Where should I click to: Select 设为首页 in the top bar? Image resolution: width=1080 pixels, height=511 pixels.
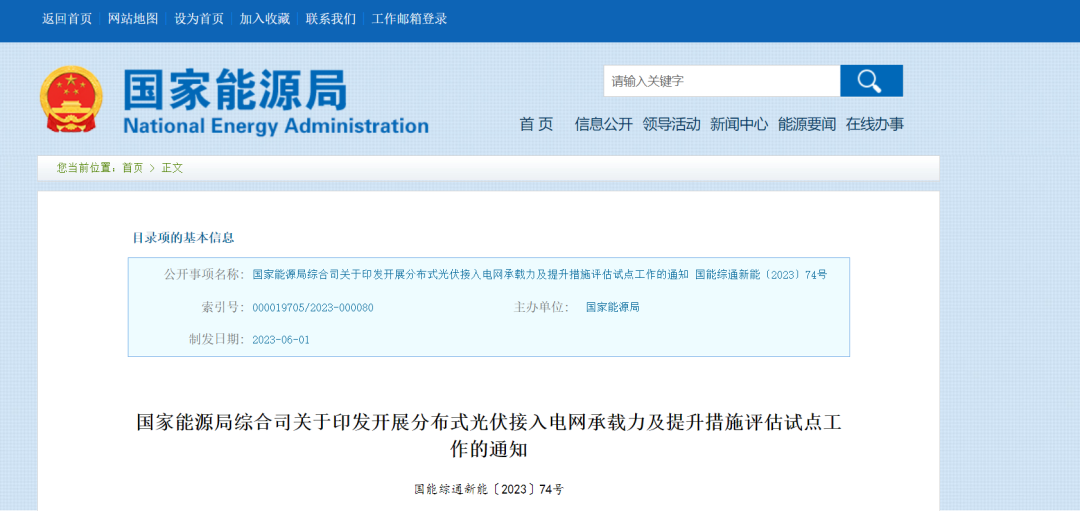pyautogui.click(x=199, y=19)
